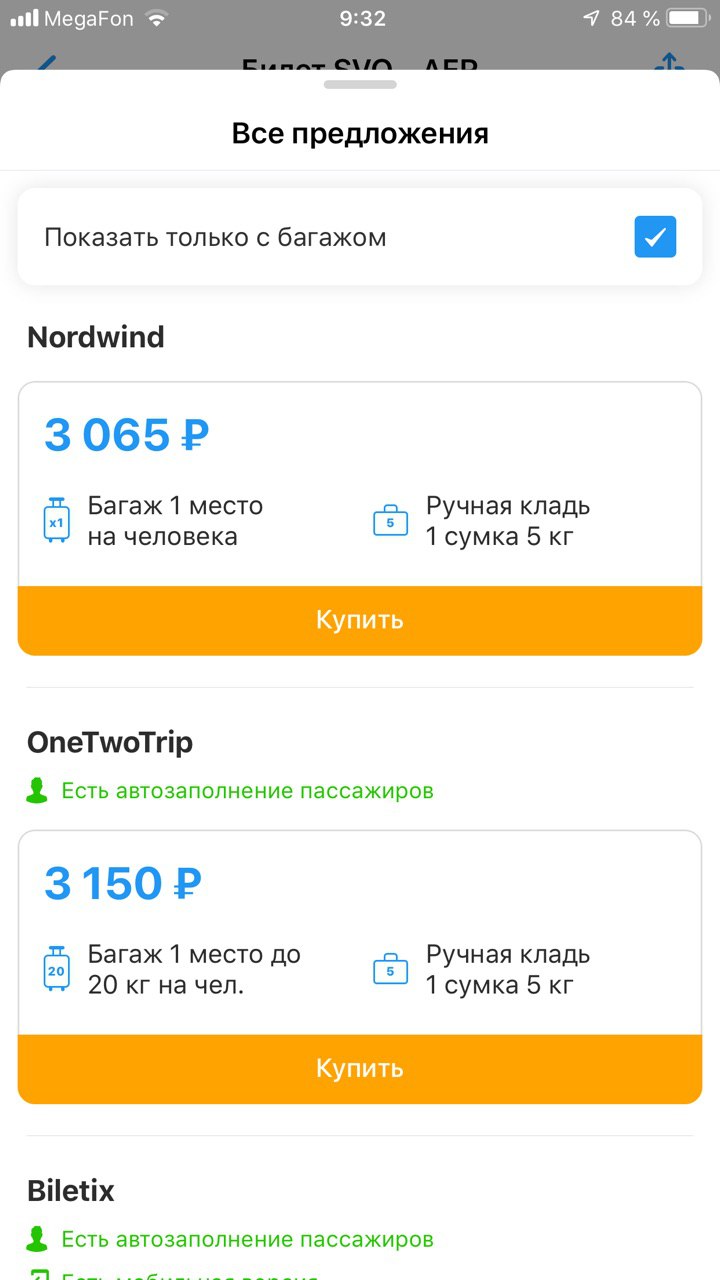Uncheck the baggage-only filter checkbox

point(655,237)
